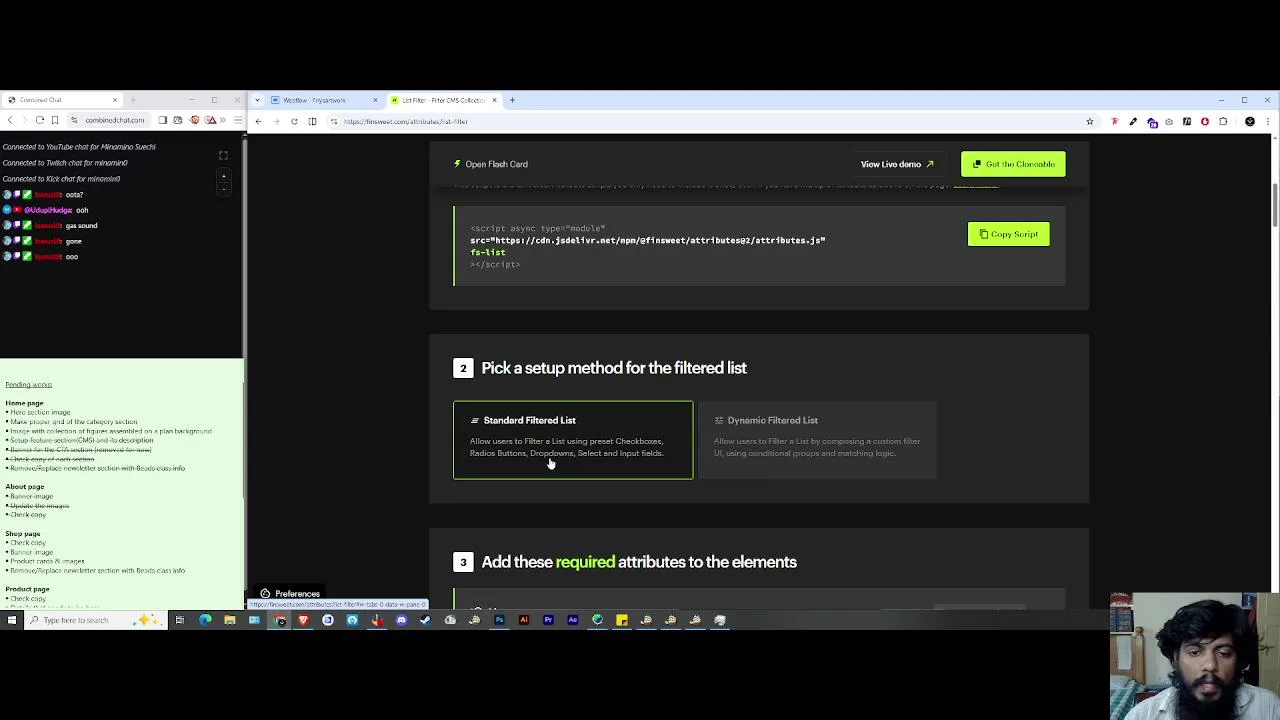Close the Webflow browser tab

pyautogui.click(x=375, y=100)
